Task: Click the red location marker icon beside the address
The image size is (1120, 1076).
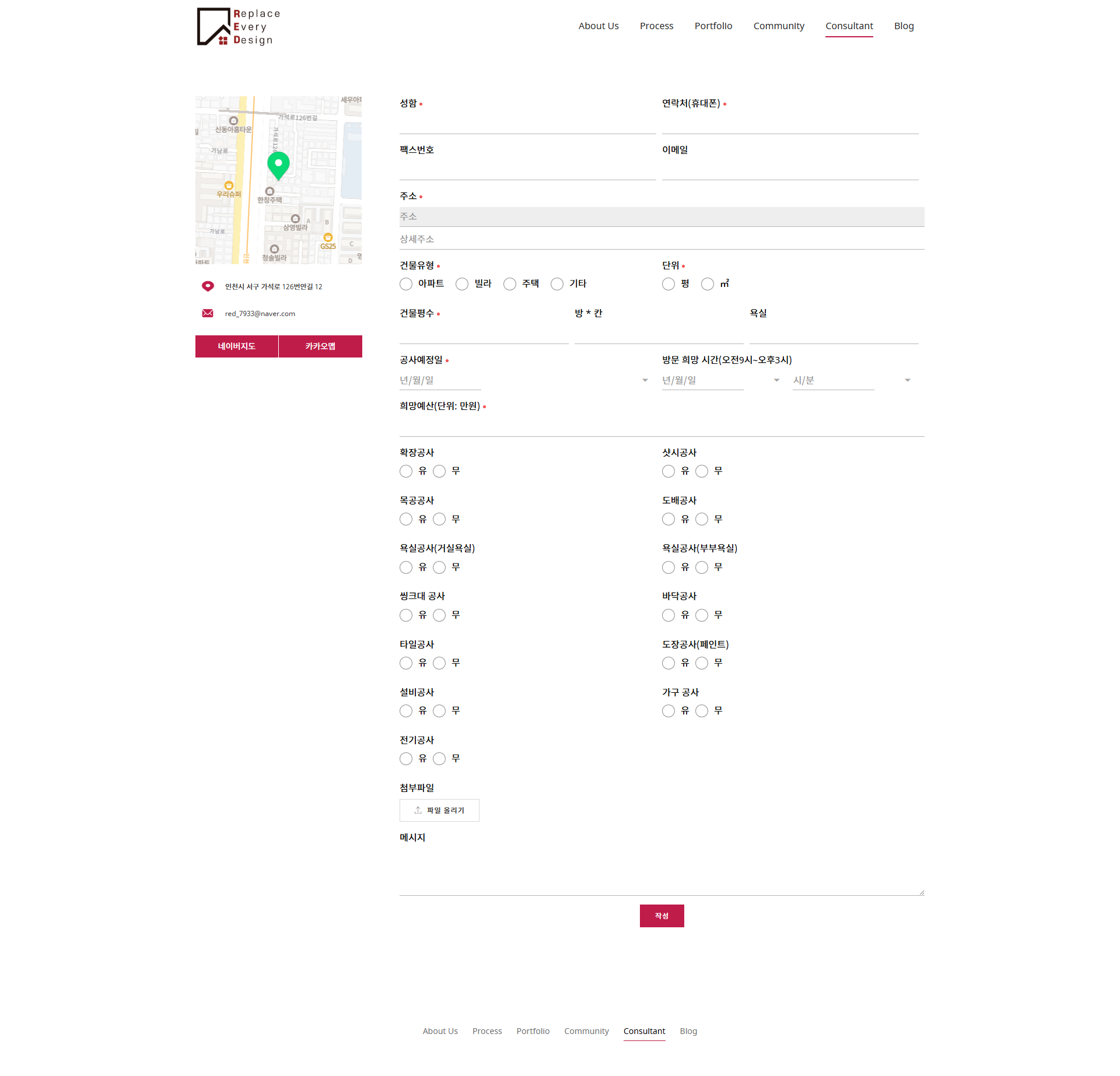Action: [208, 286]
